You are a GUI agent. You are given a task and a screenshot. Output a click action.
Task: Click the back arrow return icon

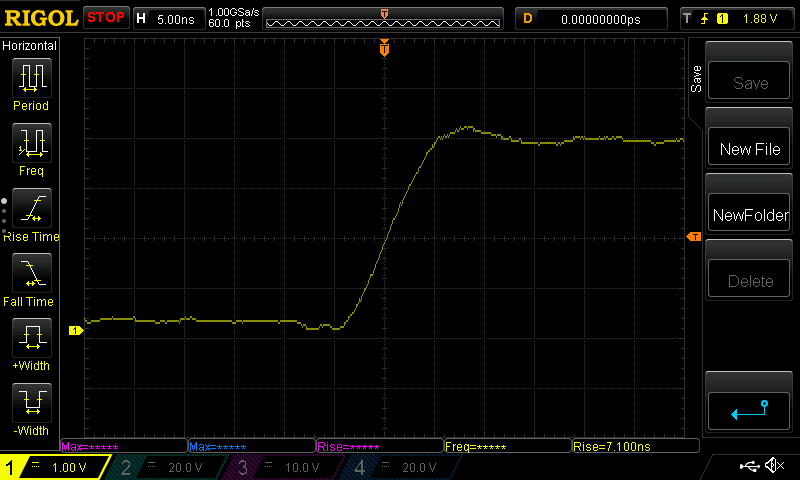(x=750, y=409)
